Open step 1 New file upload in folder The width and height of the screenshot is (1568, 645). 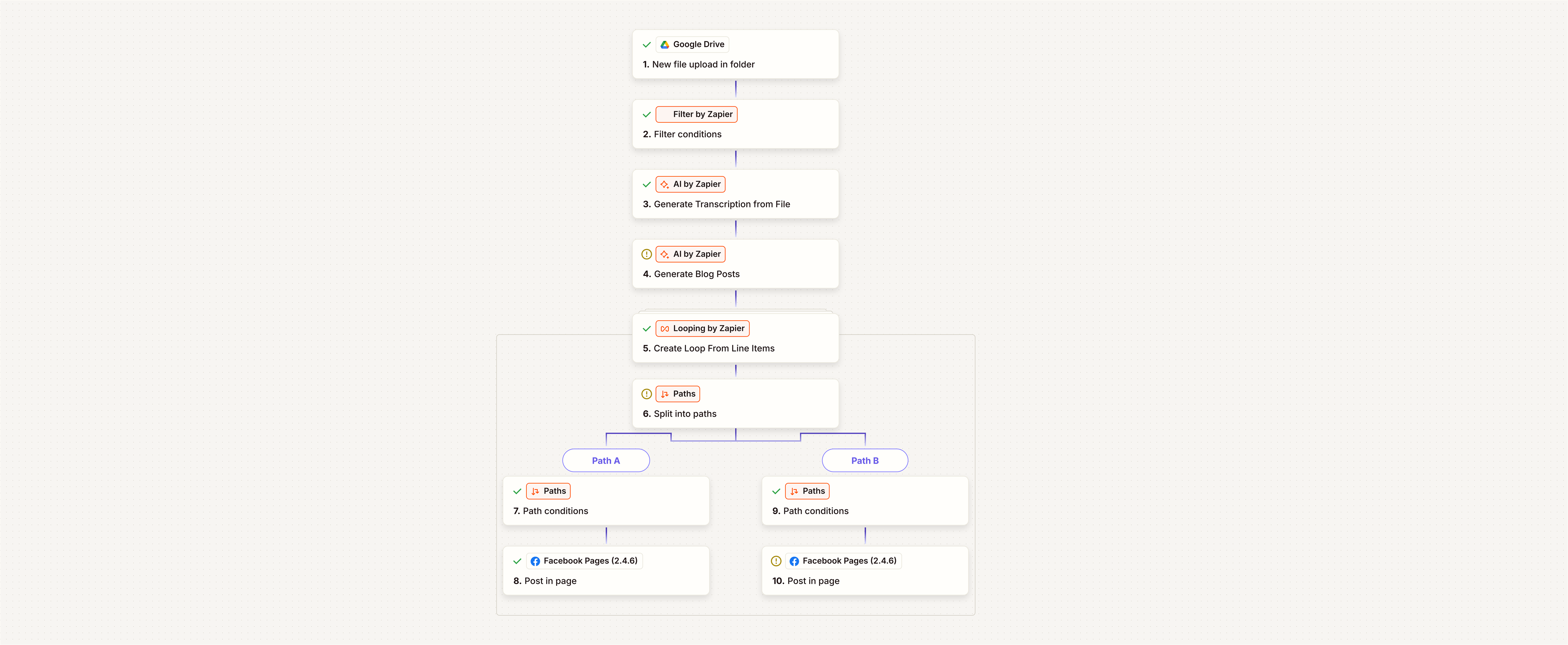coord(735,54)
